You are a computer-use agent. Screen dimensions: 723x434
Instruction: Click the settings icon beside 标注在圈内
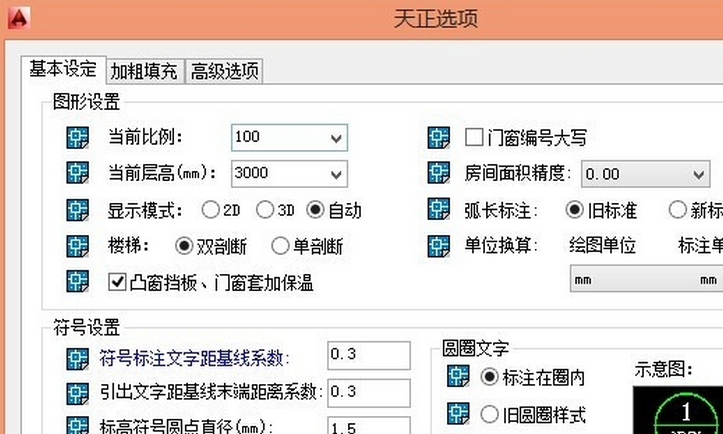point(458,376)
